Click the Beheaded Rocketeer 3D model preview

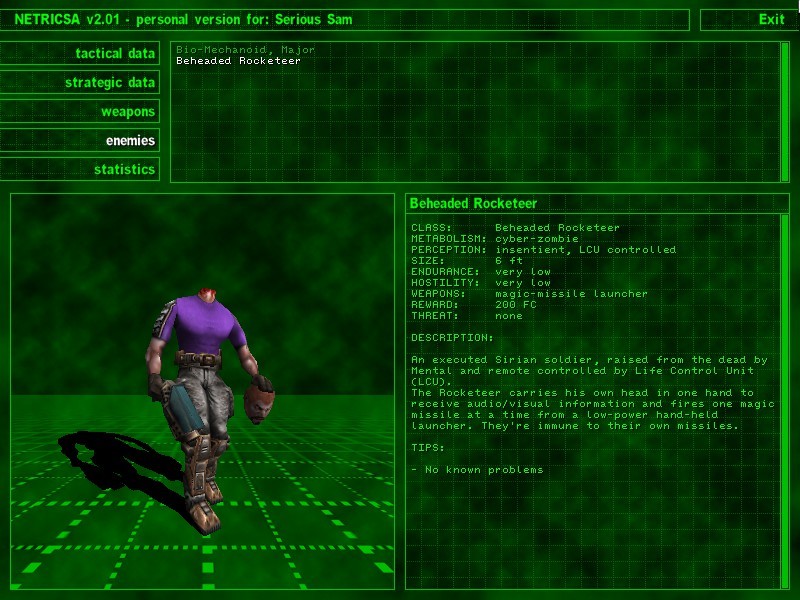tap(203, 391)
